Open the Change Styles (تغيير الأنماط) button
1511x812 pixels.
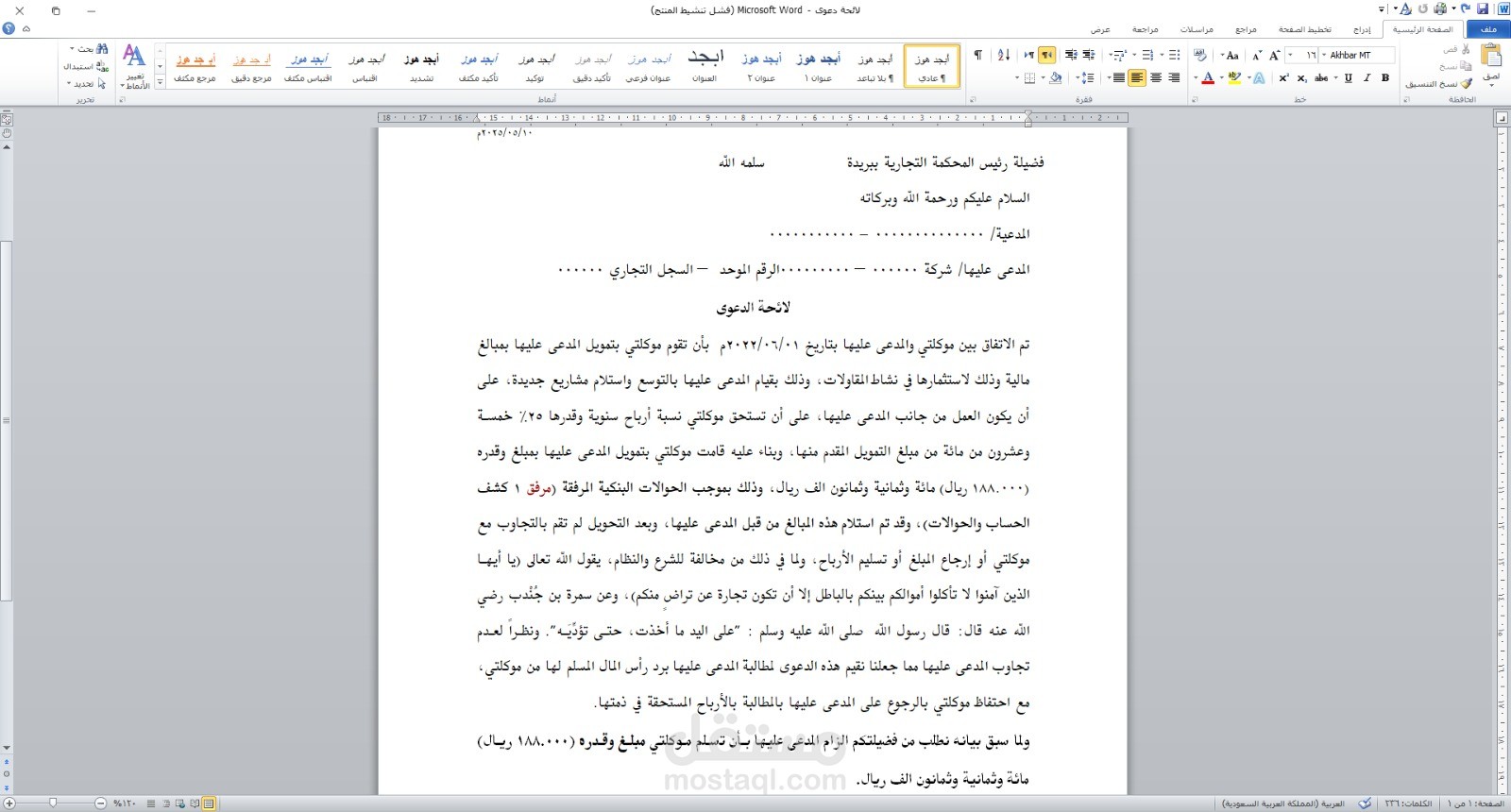click(135, 66)
